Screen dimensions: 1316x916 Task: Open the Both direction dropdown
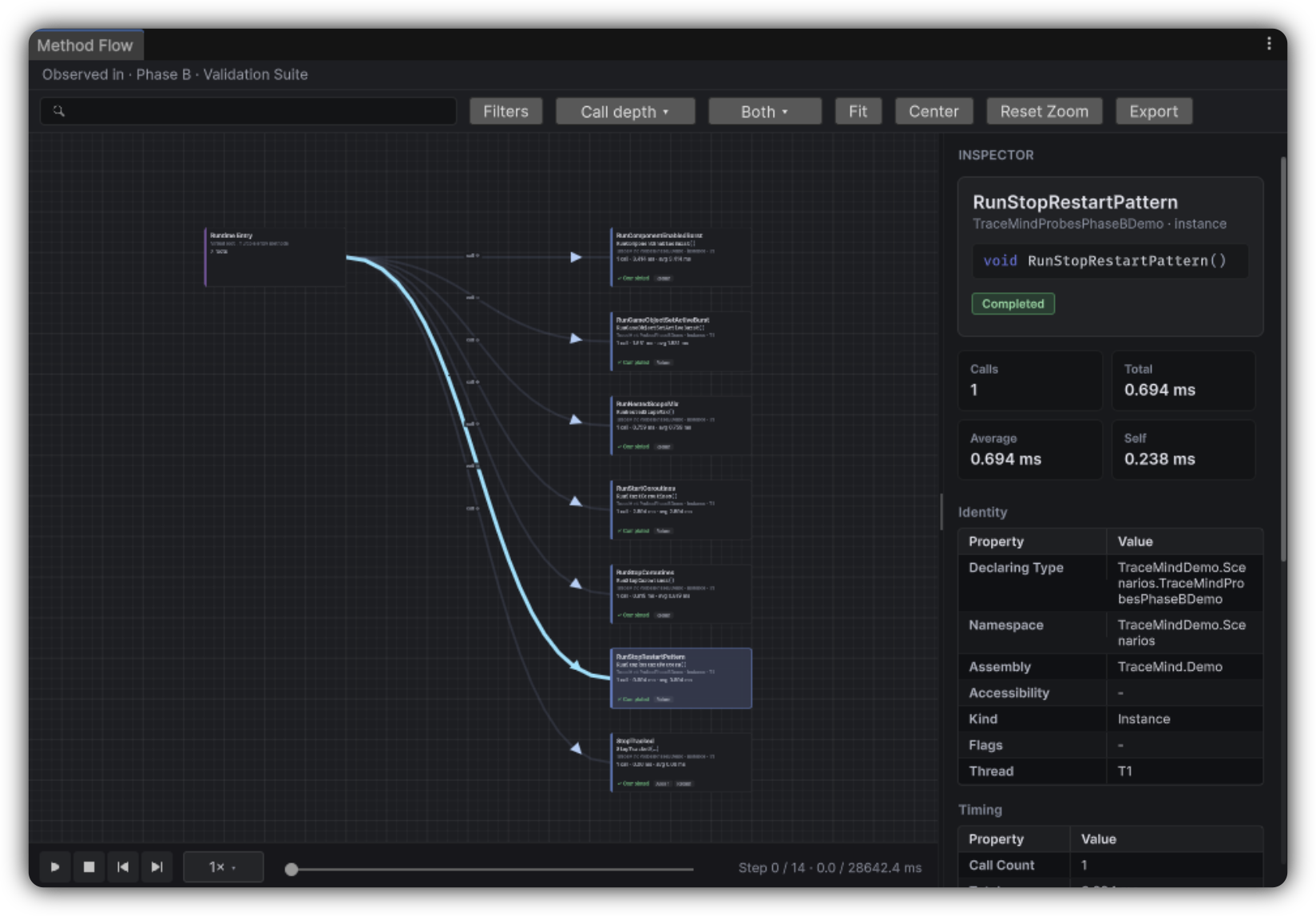point(764,112)
